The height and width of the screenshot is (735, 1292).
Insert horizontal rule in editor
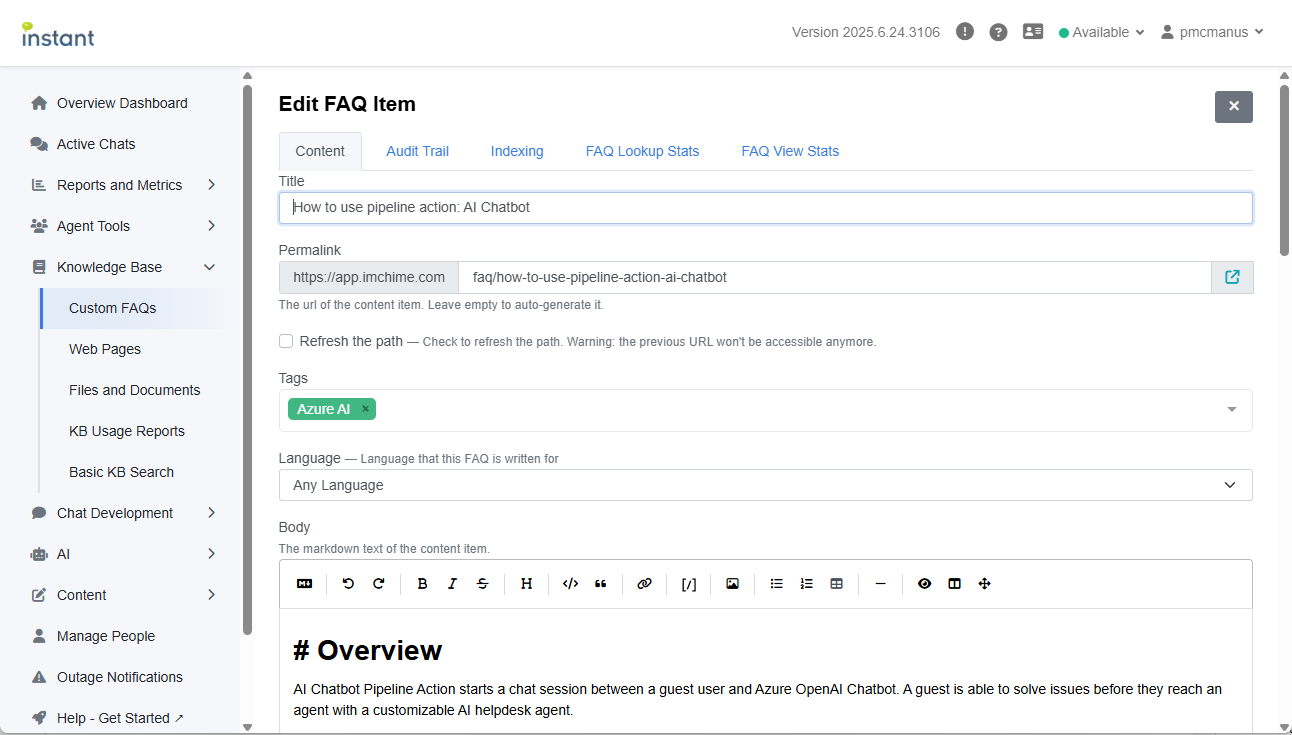pos(880,584)
